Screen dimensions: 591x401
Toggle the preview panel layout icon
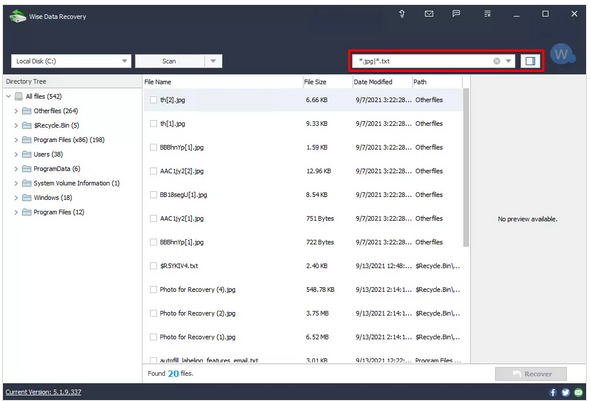(530, 61)
